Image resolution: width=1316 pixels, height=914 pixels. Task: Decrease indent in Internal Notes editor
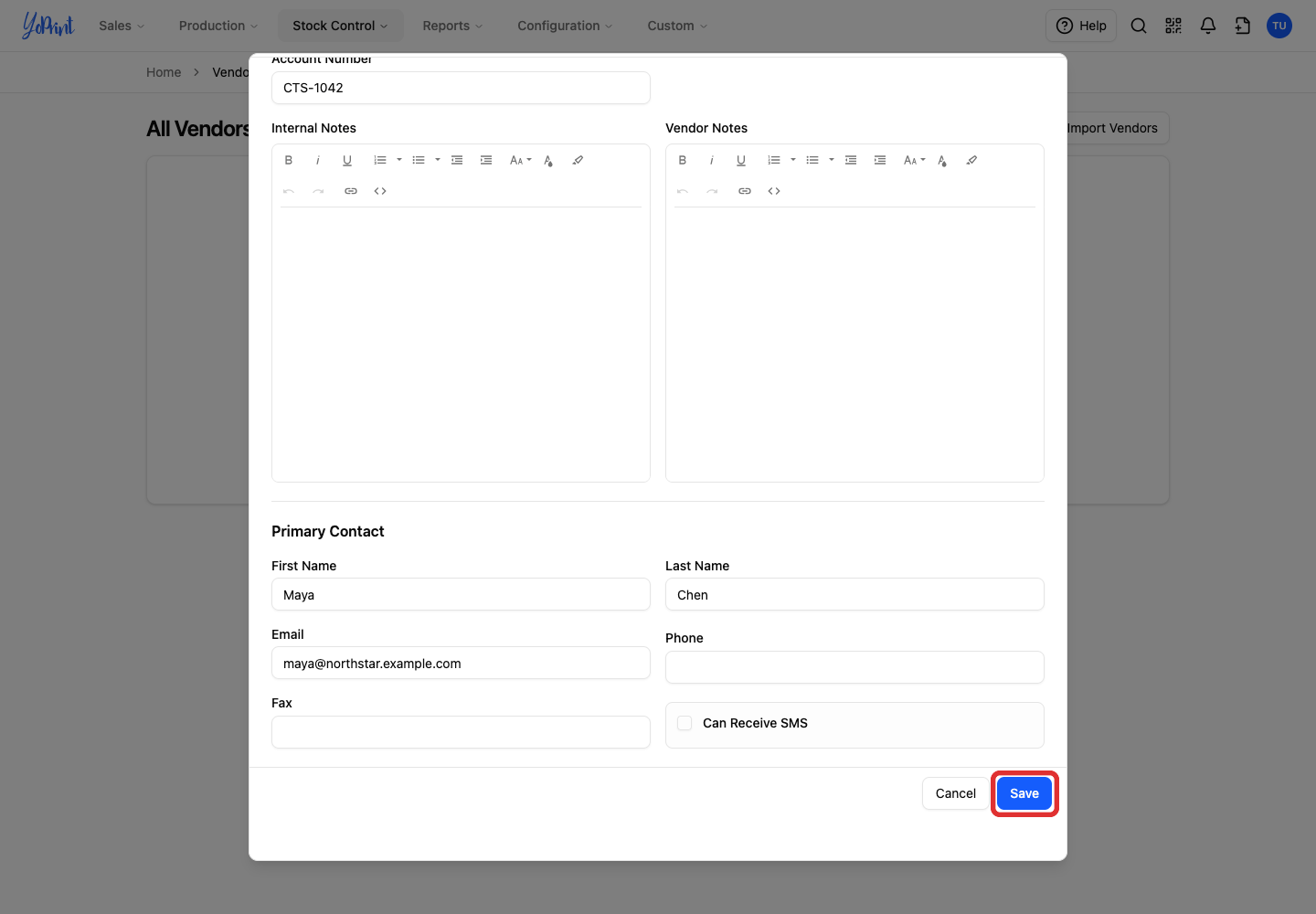(x=457, y=160)
